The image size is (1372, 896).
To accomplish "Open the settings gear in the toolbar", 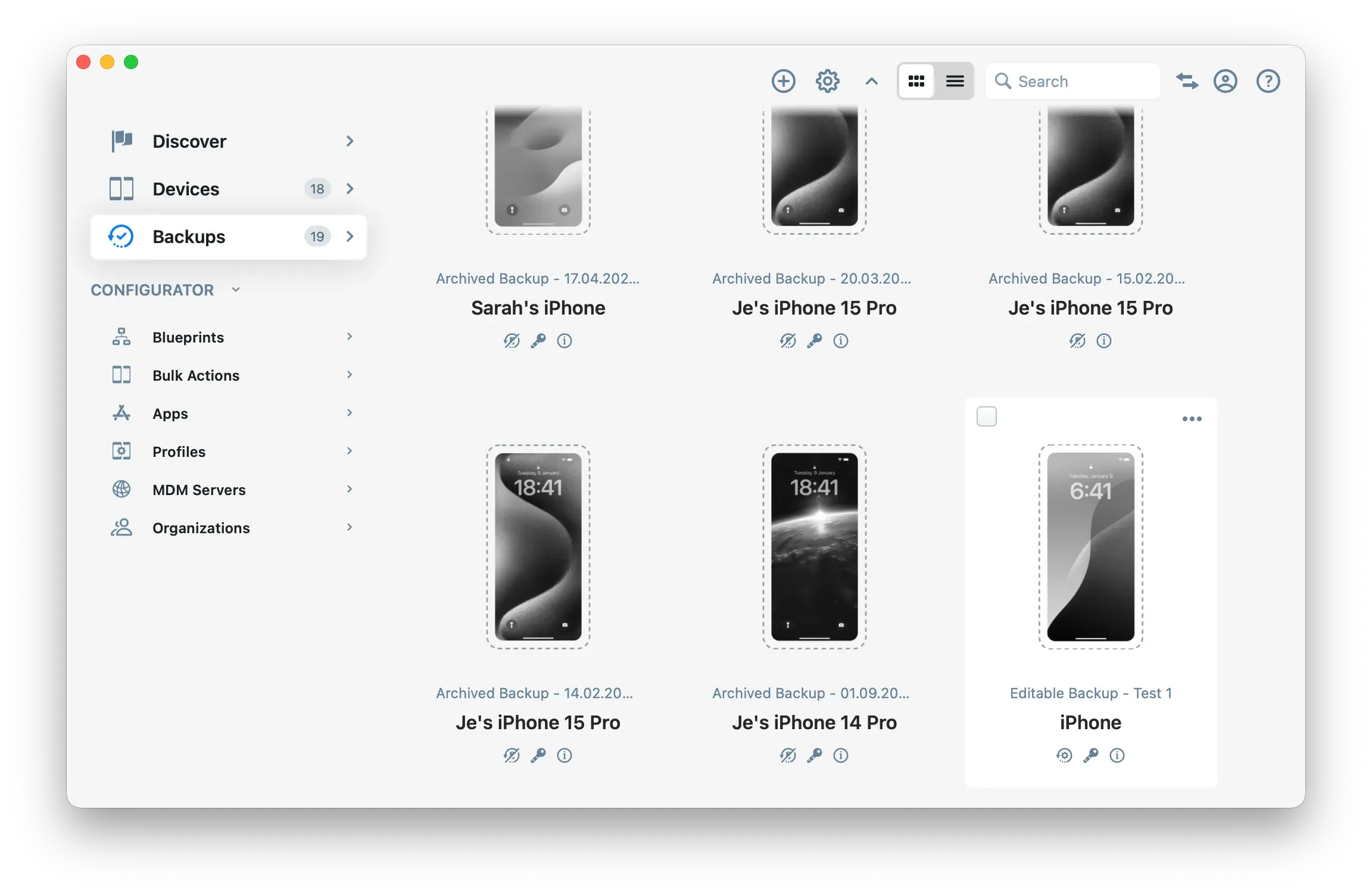I will coord(827,80).
